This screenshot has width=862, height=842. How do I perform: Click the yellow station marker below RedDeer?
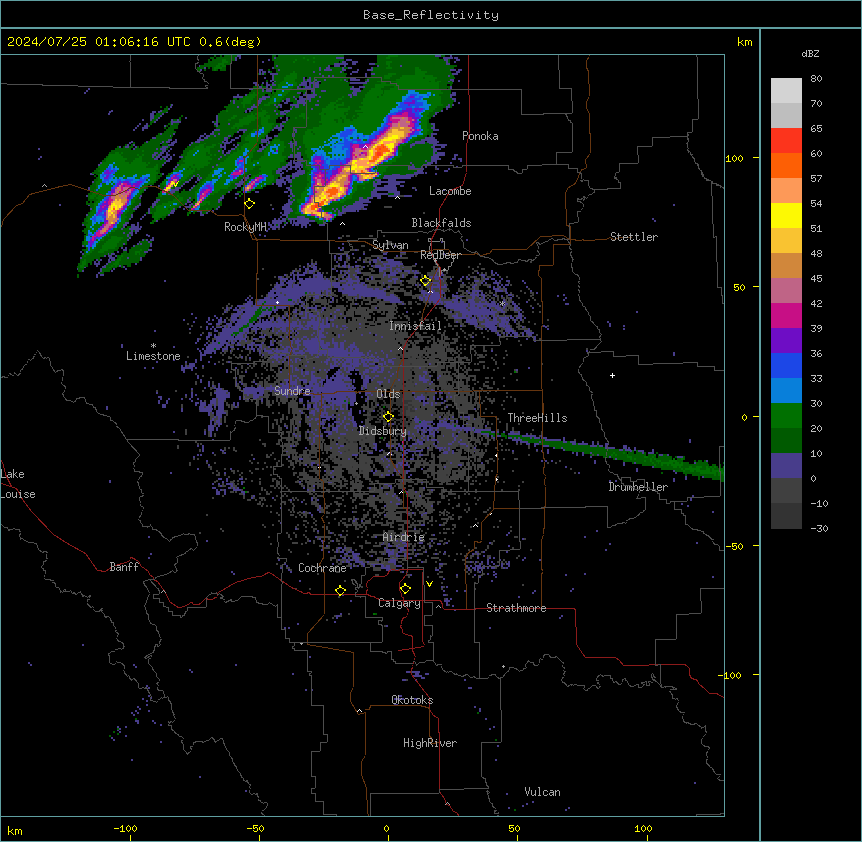[426, 281]
